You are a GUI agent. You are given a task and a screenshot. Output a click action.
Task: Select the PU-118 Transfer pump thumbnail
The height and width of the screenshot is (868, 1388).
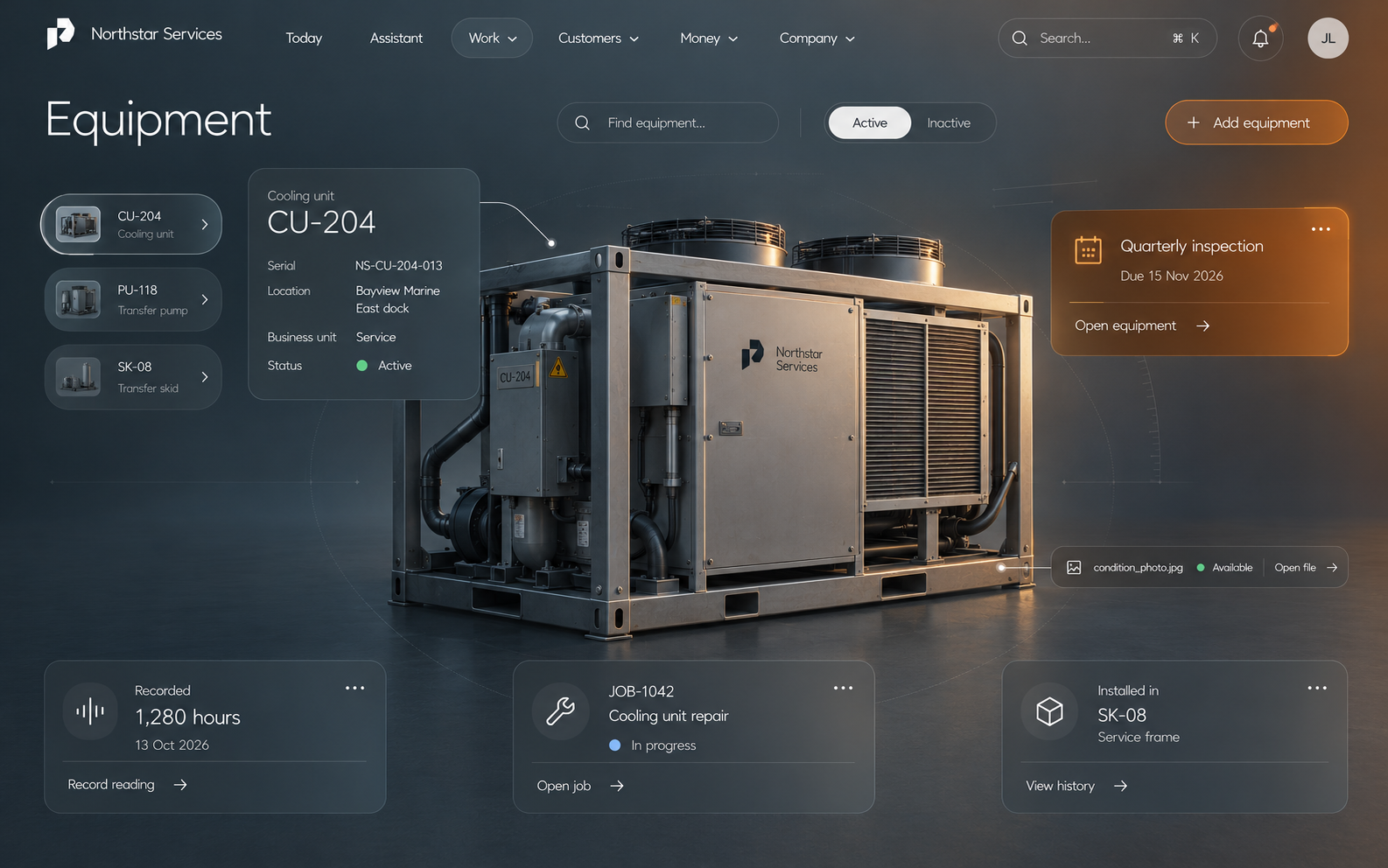click(x=78, y=300)
